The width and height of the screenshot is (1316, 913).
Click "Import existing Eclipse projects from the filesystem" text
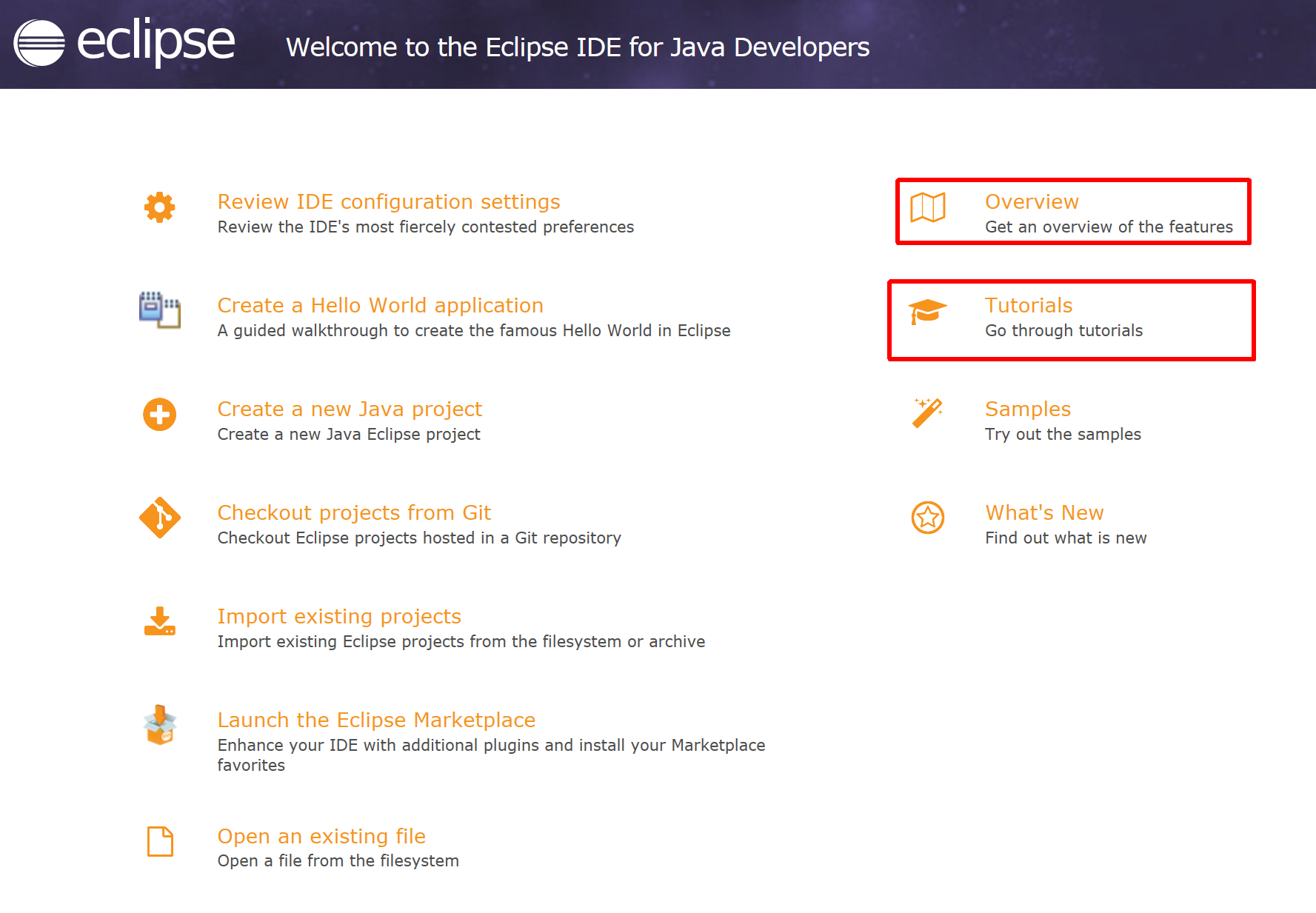(461, 641)
